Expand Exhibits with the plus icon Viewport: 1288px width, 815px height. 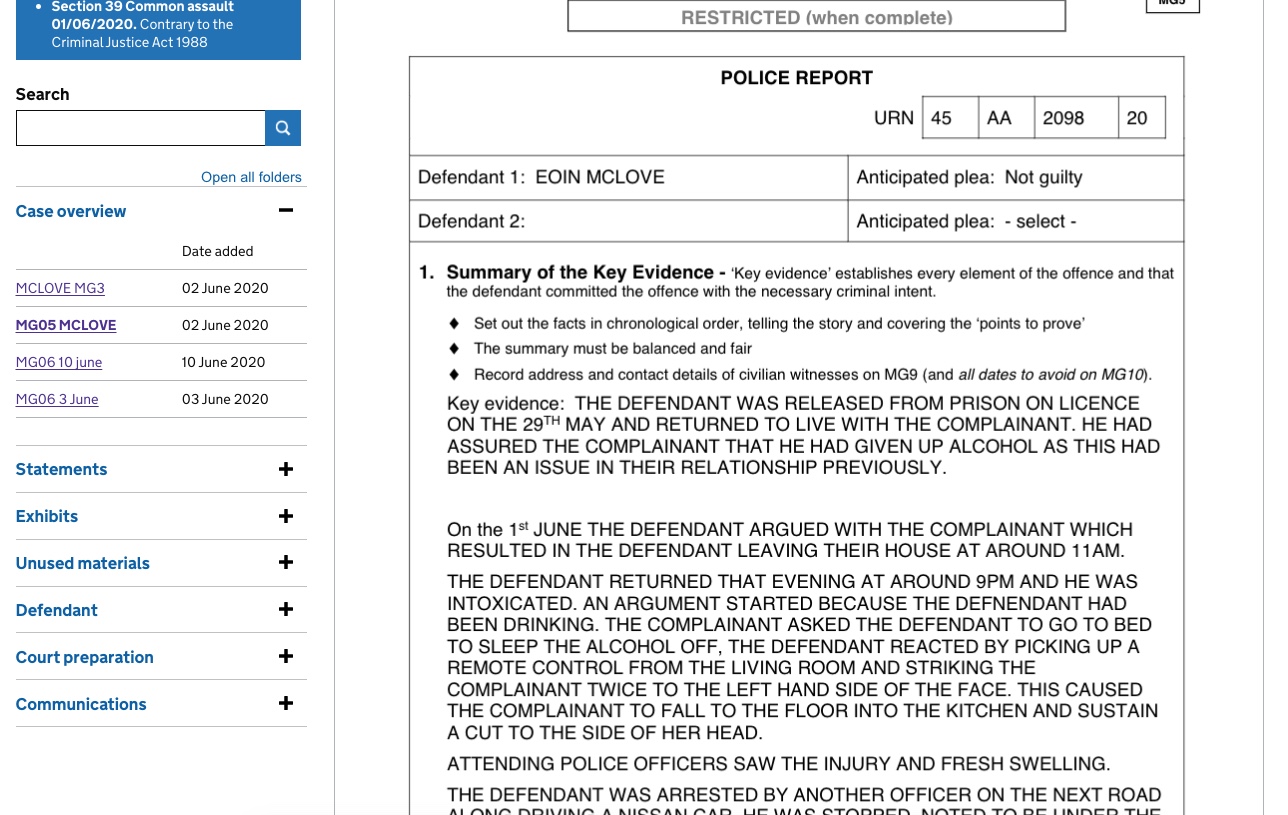(286, 516)
